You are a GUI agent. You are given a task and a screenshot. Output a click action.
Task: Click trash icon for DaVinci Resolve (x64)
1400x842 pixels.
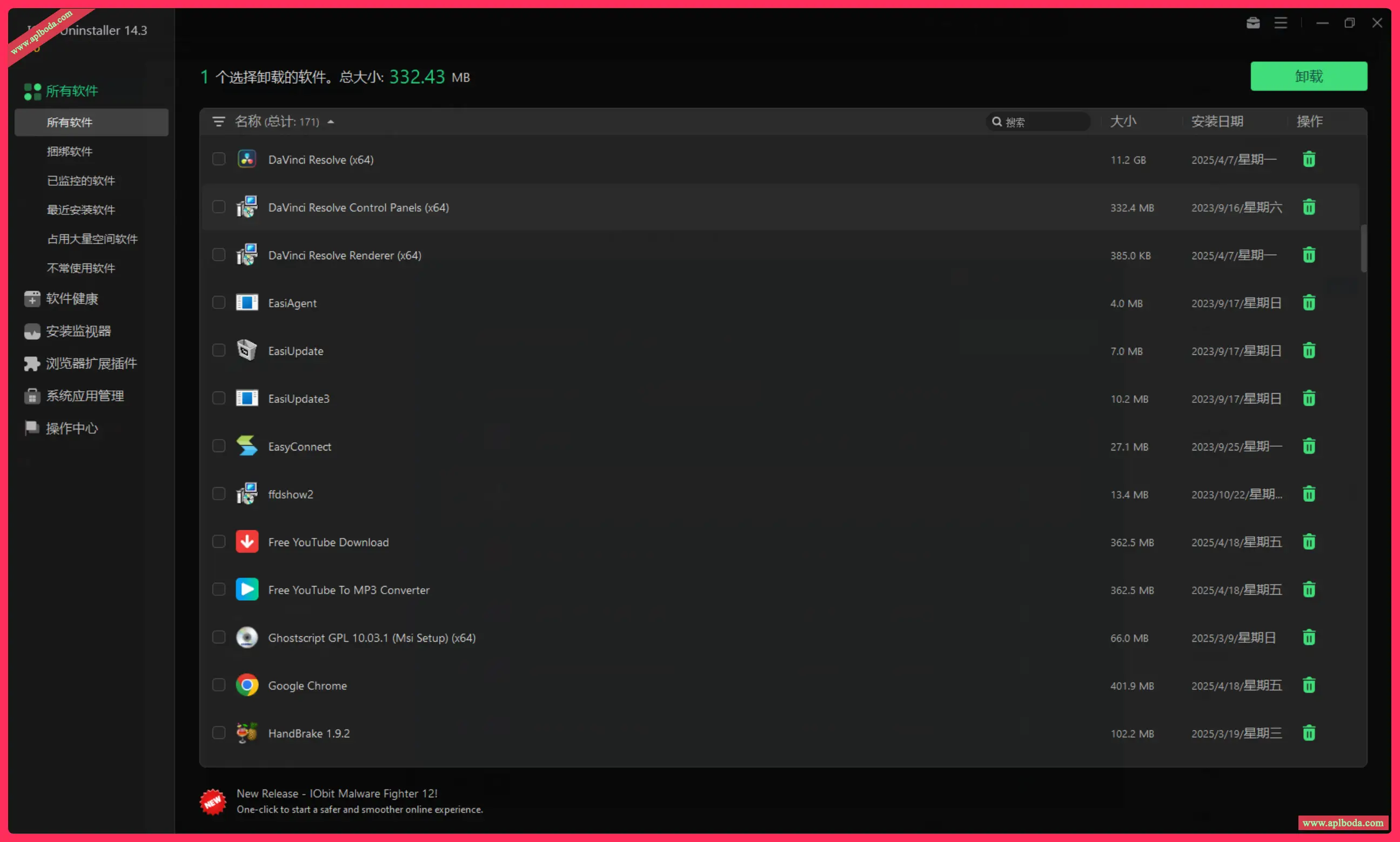pos(1309,159)
